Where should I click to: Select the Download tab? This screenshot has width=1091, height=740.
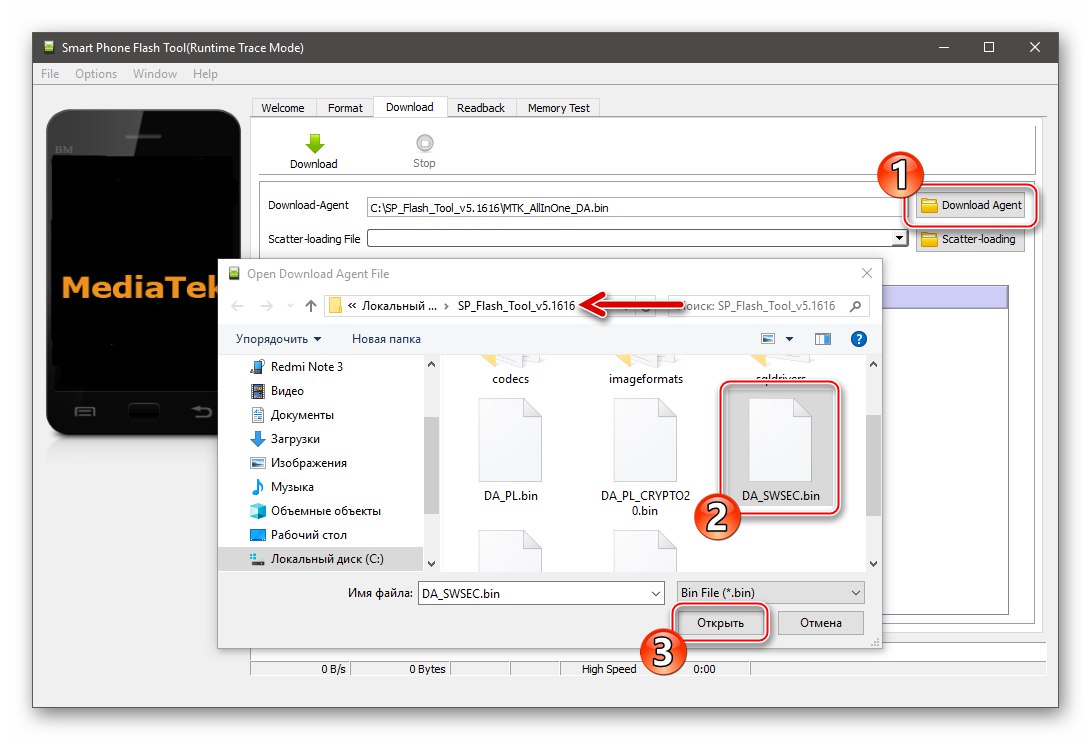410,107
